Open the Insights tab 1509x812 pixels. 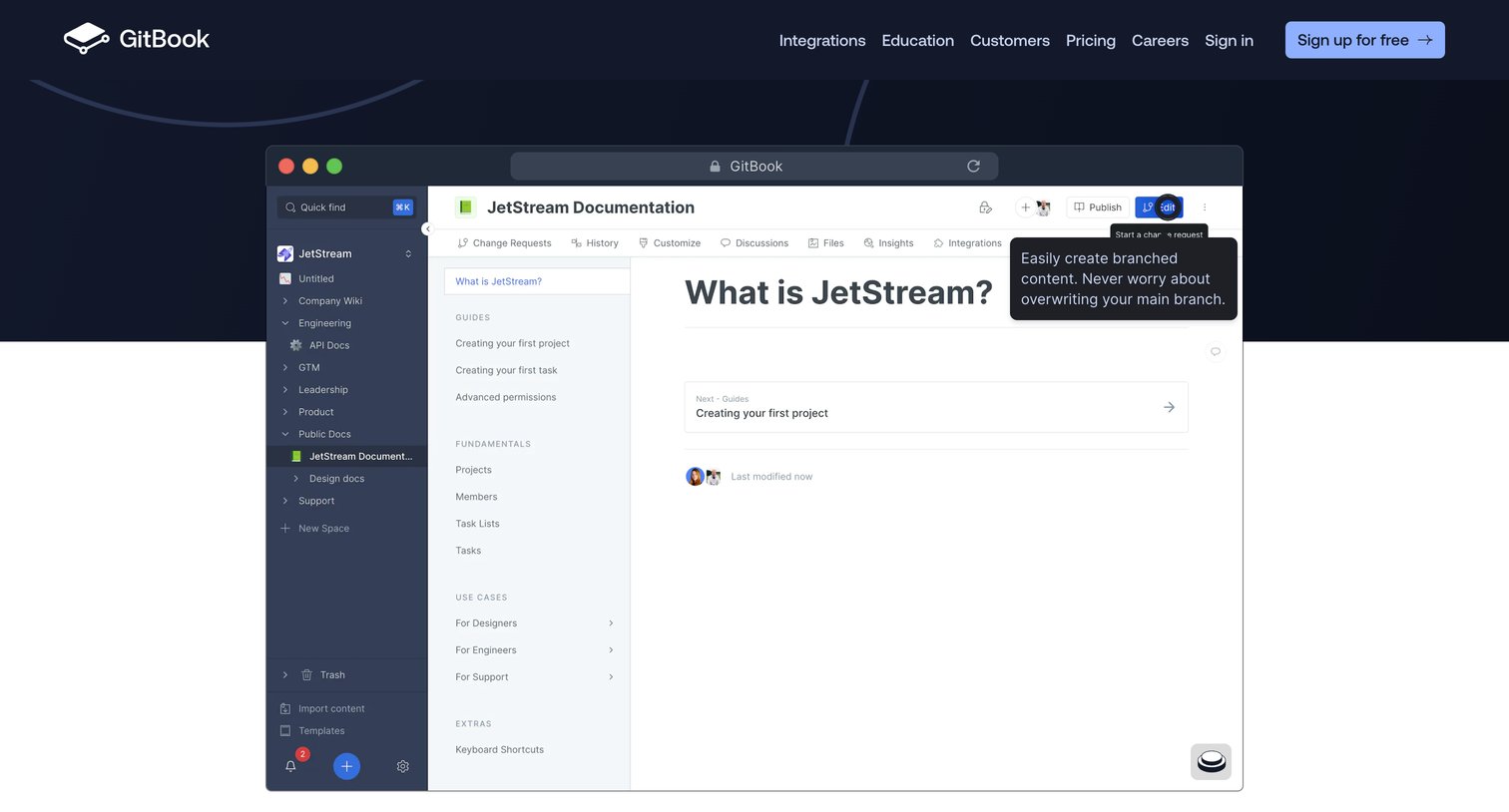coord(888,243)
